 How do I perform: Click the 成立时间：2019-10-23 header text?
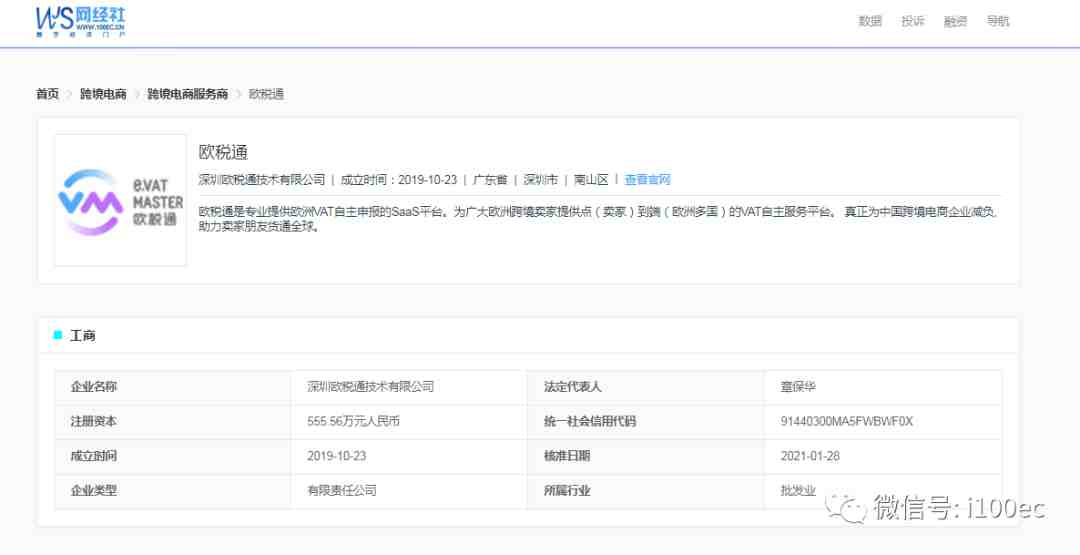399,180
